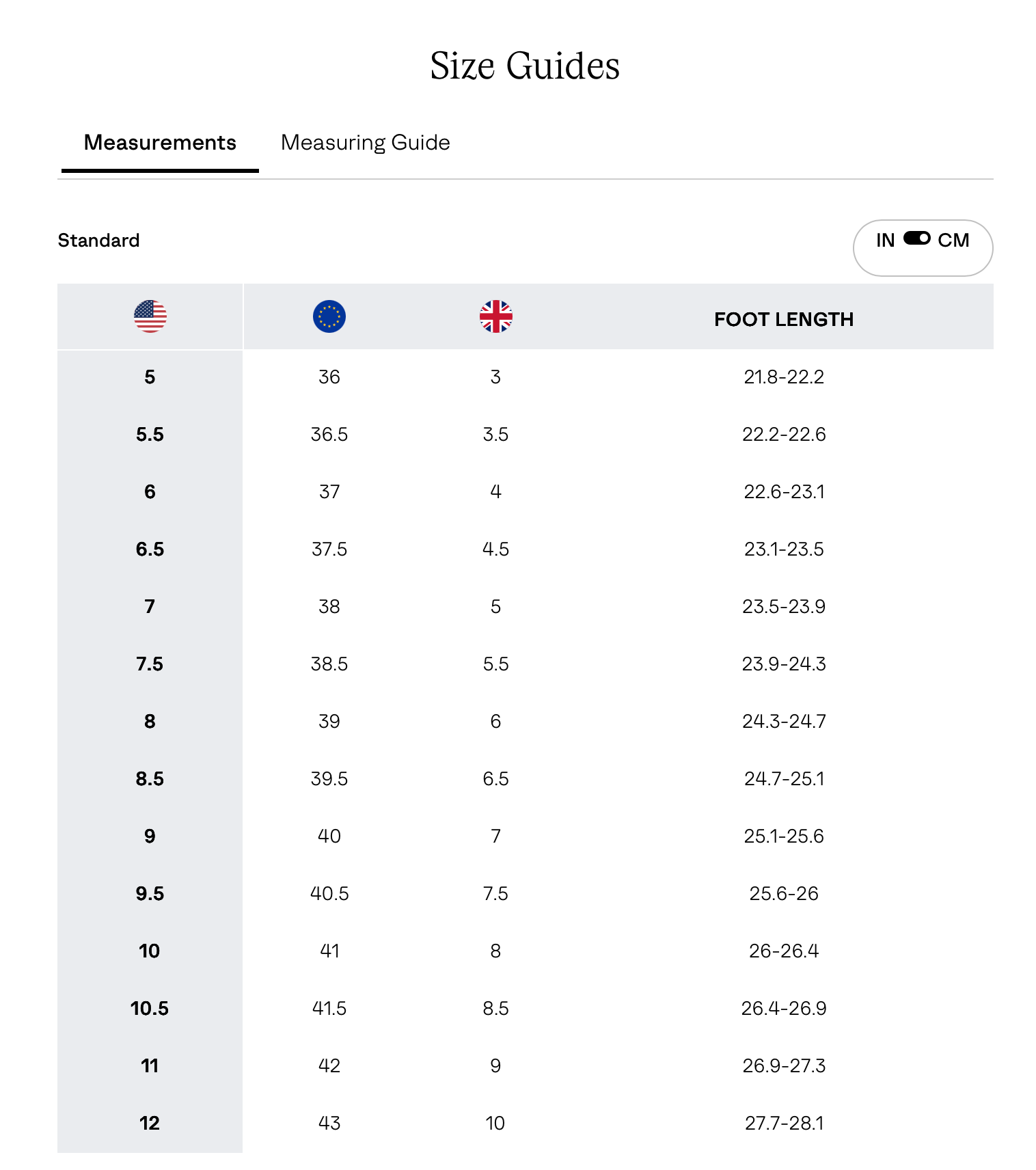Click the IN unit label
Image resolution: width=1036 pixels, height=1170 pixels.
pos(885,241)
